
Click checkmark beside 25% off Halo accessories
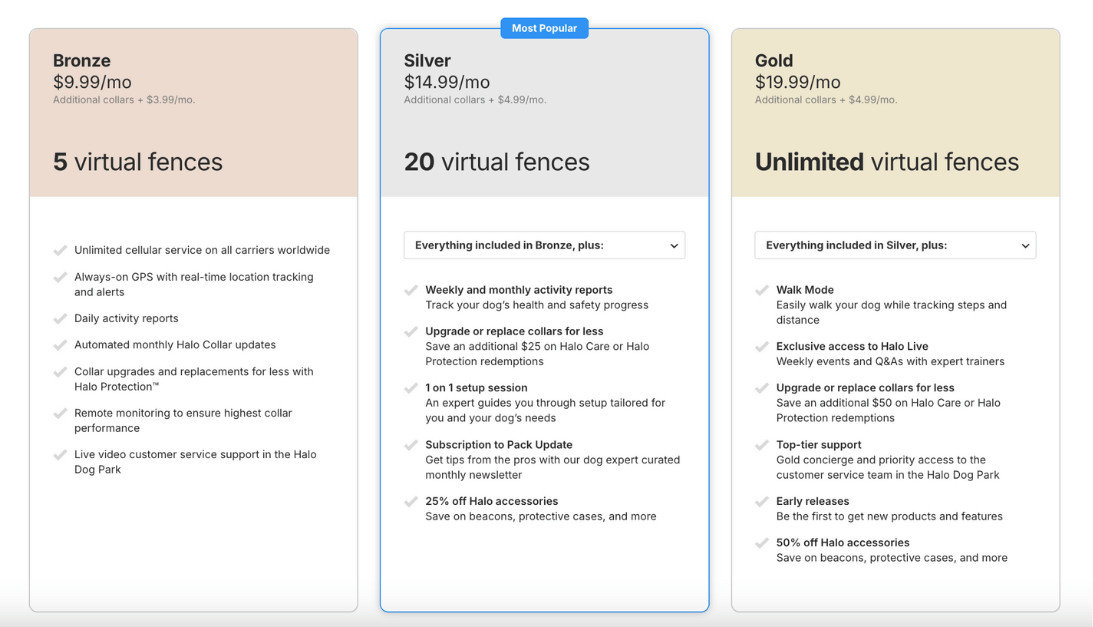point(411,502)
